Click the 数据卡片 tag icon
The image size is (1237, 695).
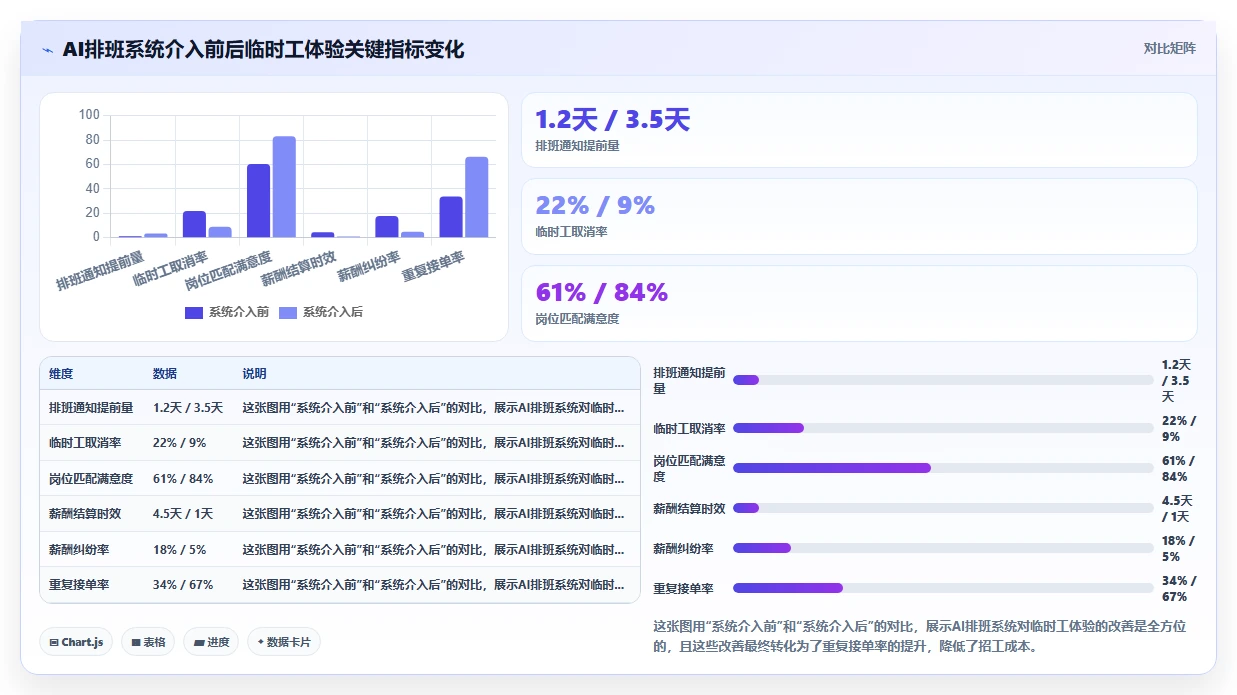coord(261,642)
